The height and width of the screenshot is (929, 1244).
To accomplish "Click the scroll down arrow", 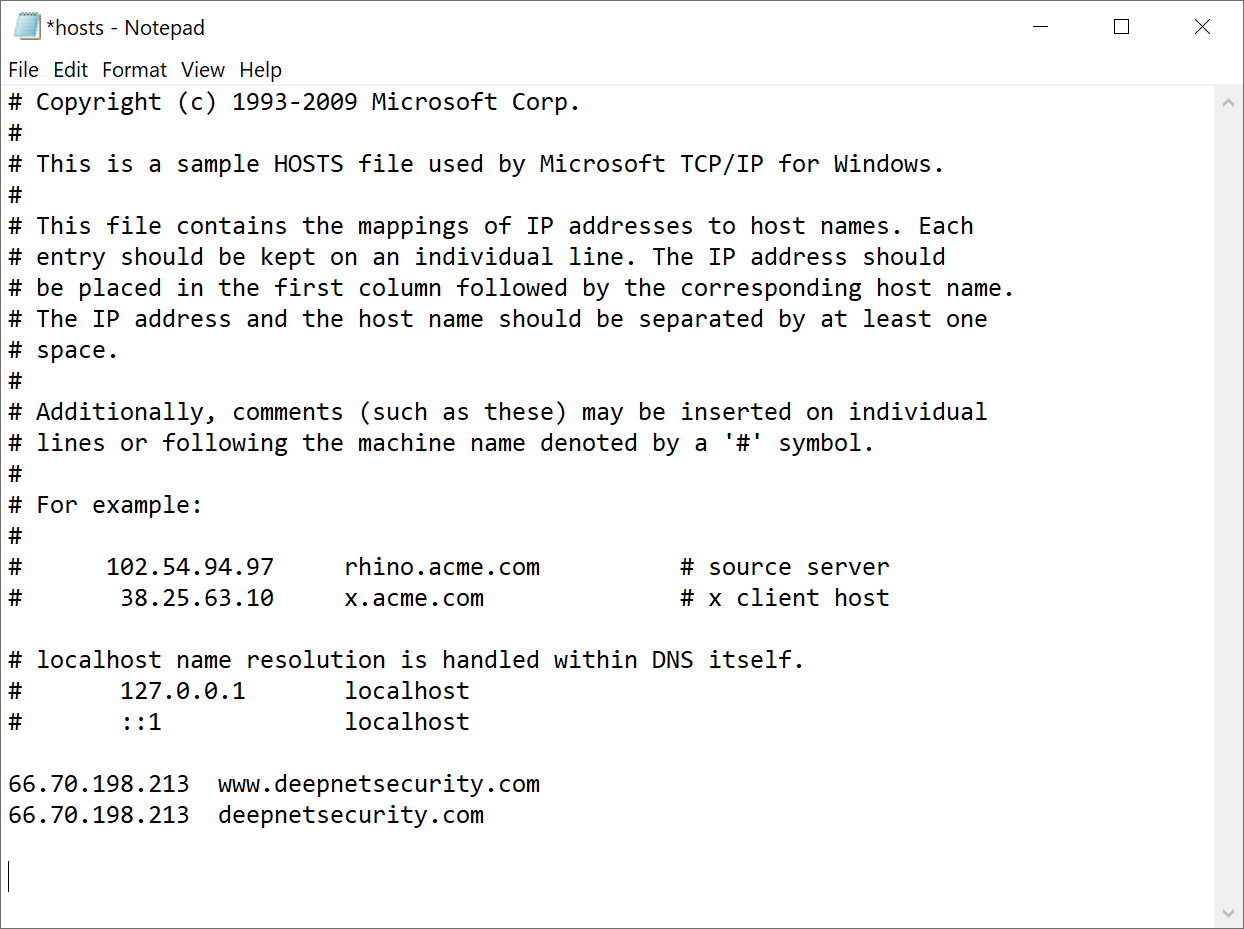I will click(1228, 912).
